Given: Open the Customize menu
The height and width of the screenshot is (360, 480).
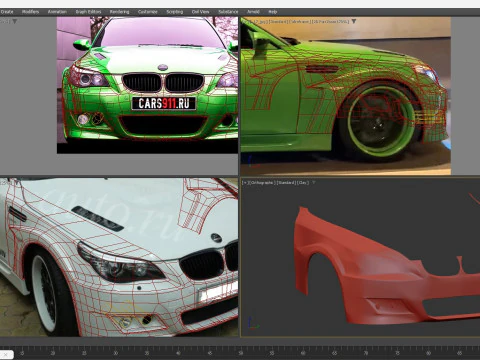Looking at the screenshot, I should (148, 12).
